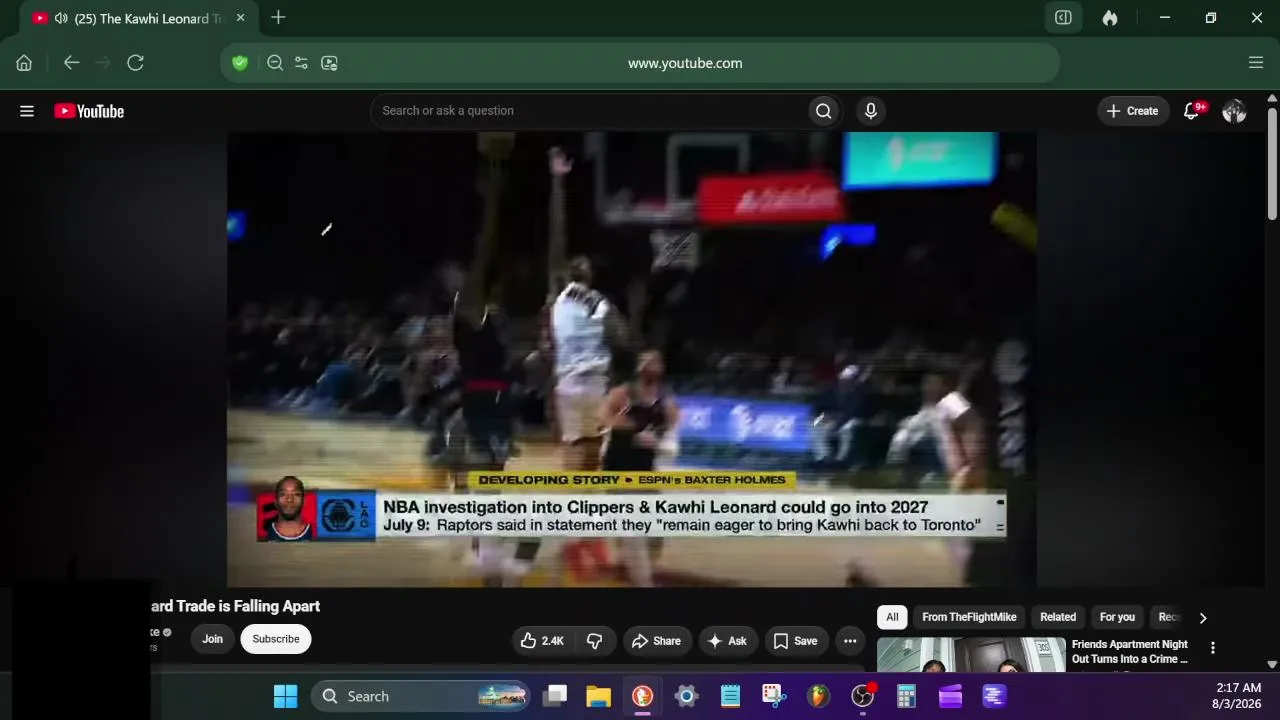1280x720 pixels.
Task: Open the Create menu
Action: (1132, 111)
